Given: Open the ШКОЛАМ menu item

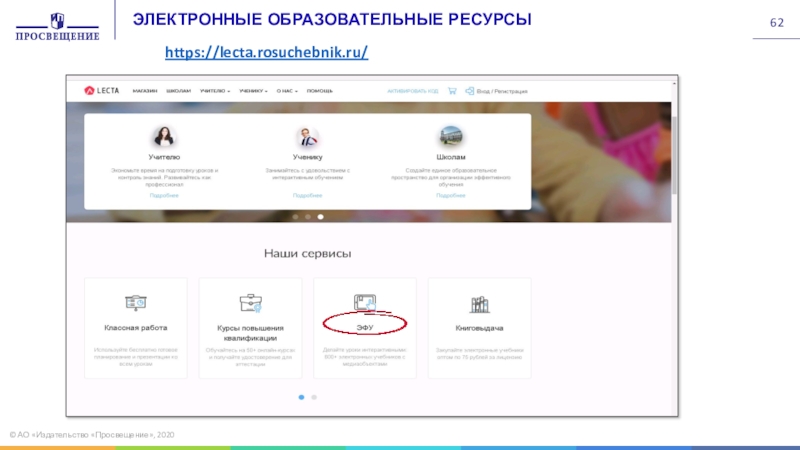Looking at the screenshot, I should 179,91.
